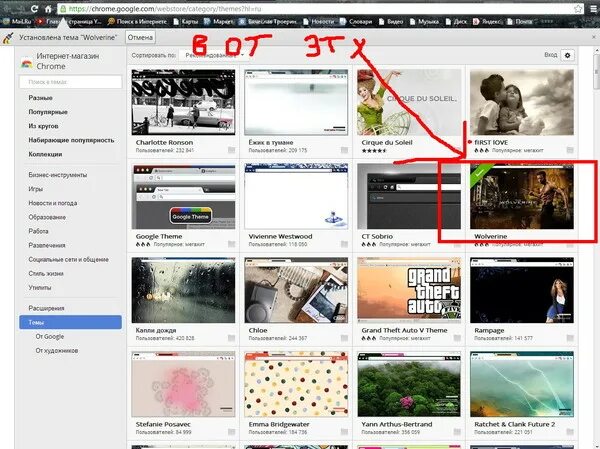Open the Маркет bookmark
Screen dimensions: 600x449
pyautogui.click(x=219, y=22)
